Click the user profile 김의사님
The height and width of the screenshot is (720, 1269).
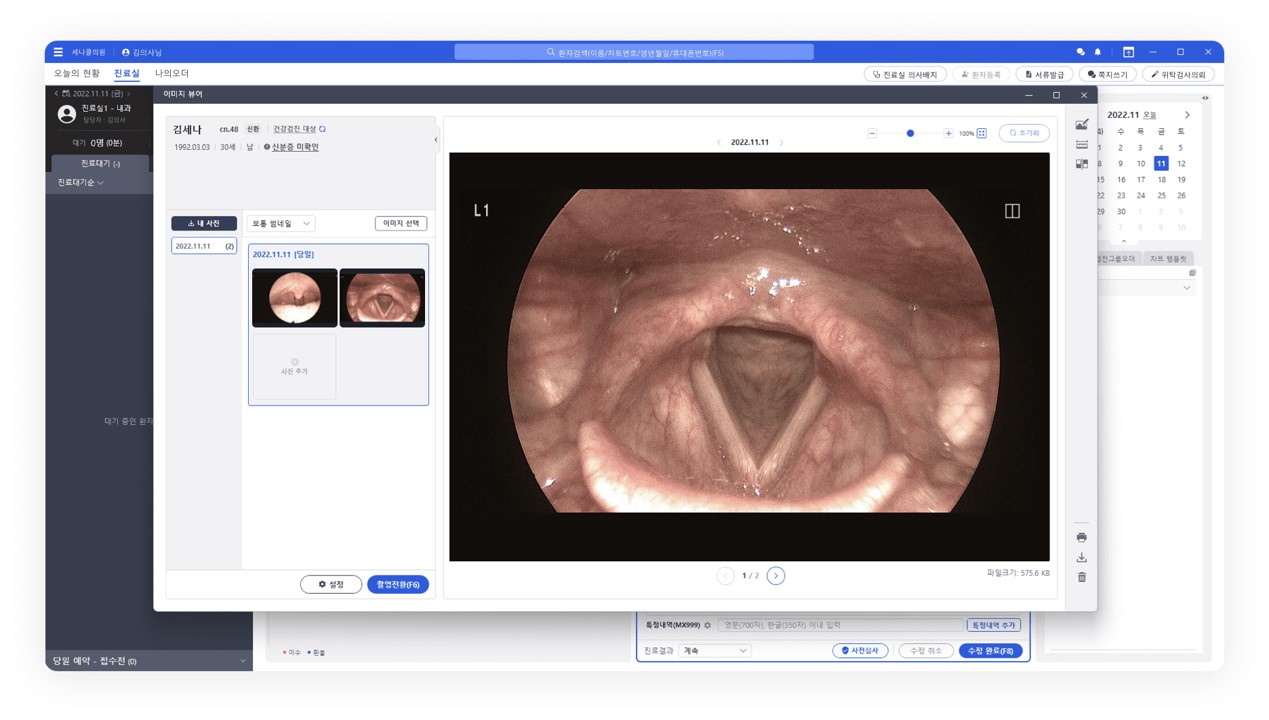(x=142, y=52)
